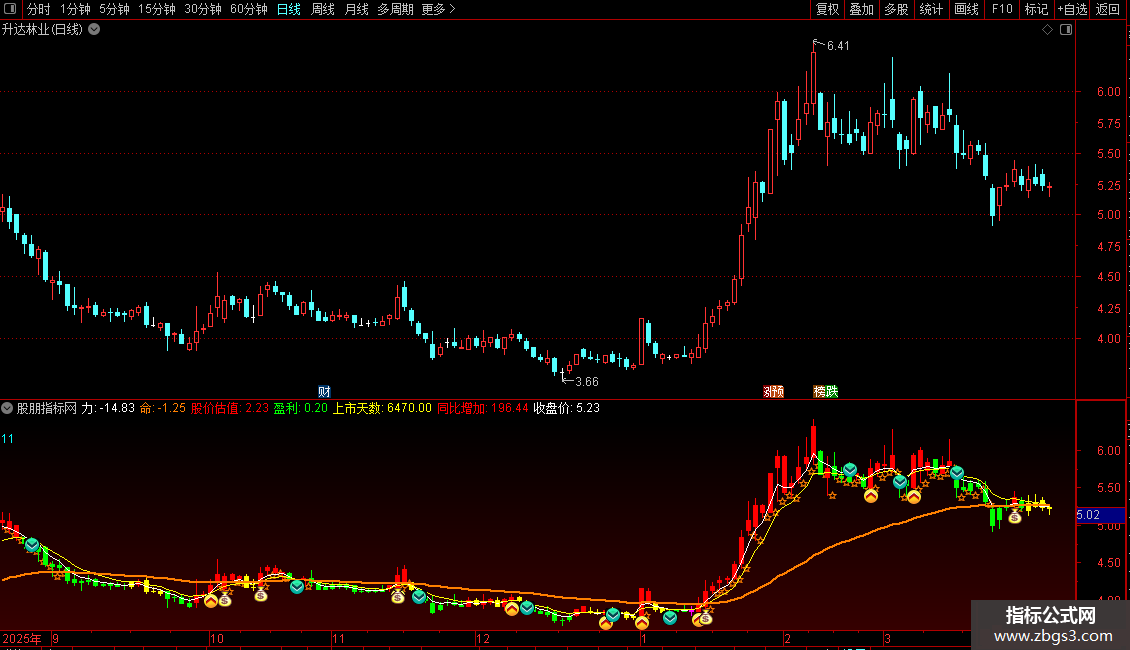Open 多周期 multi-period view
This screenshot has height=650, width=1130.
[396, 9]
